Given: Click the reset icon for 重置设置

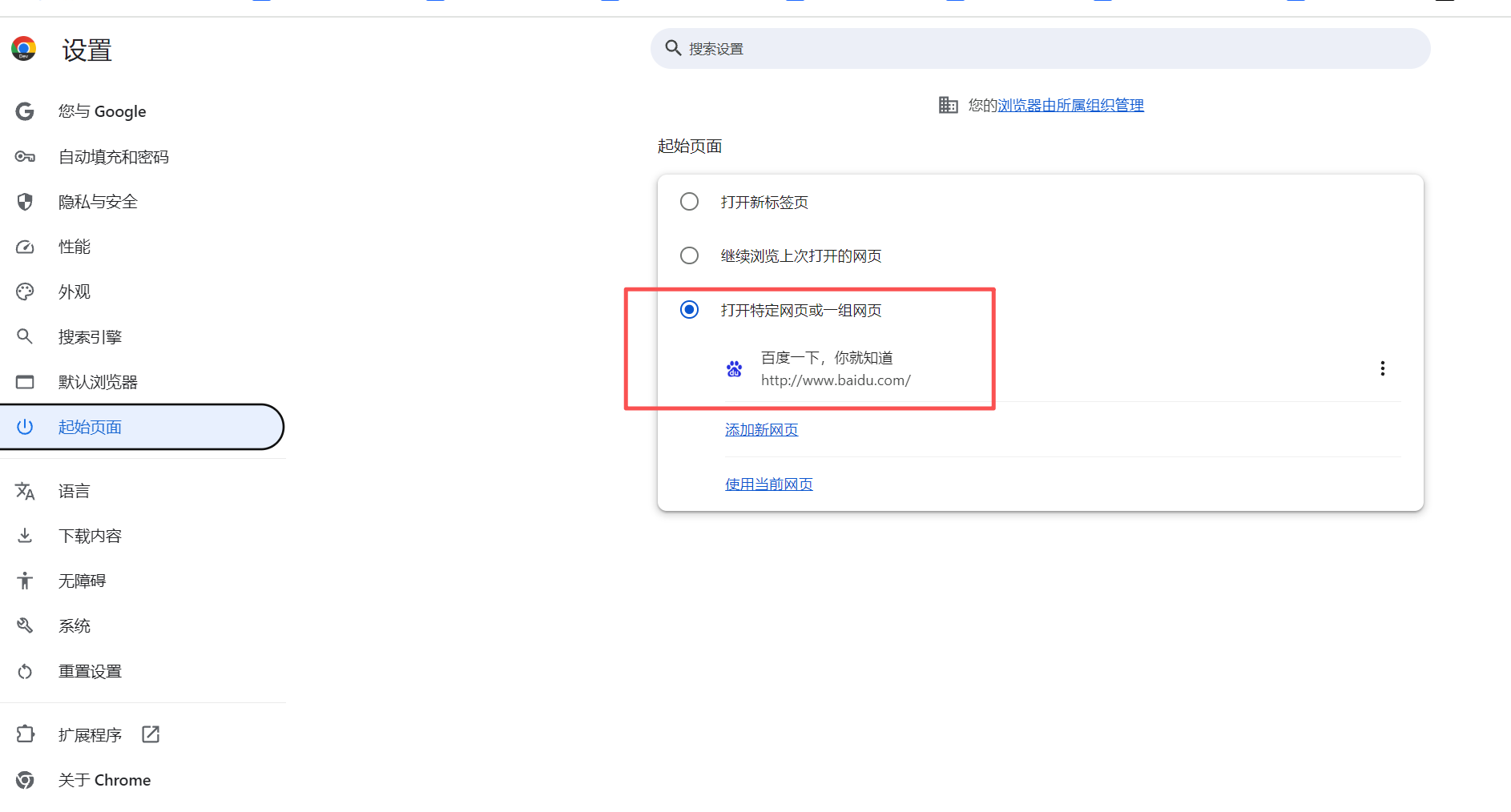Looking at the screenshot, I should click(25, 671).
